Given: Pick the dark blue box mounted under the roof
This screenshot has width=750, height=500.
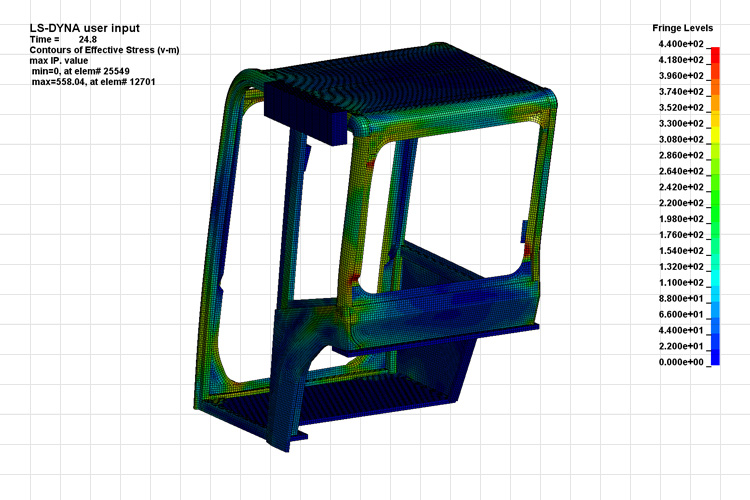Looking at the screenshot, I should click(305, 113).
